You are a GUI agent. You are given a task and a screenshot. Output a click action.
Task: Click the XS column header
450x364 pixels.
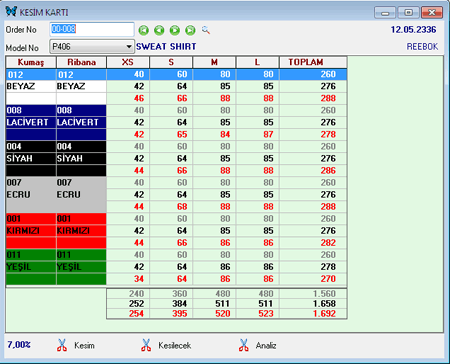tap(128, 62)
